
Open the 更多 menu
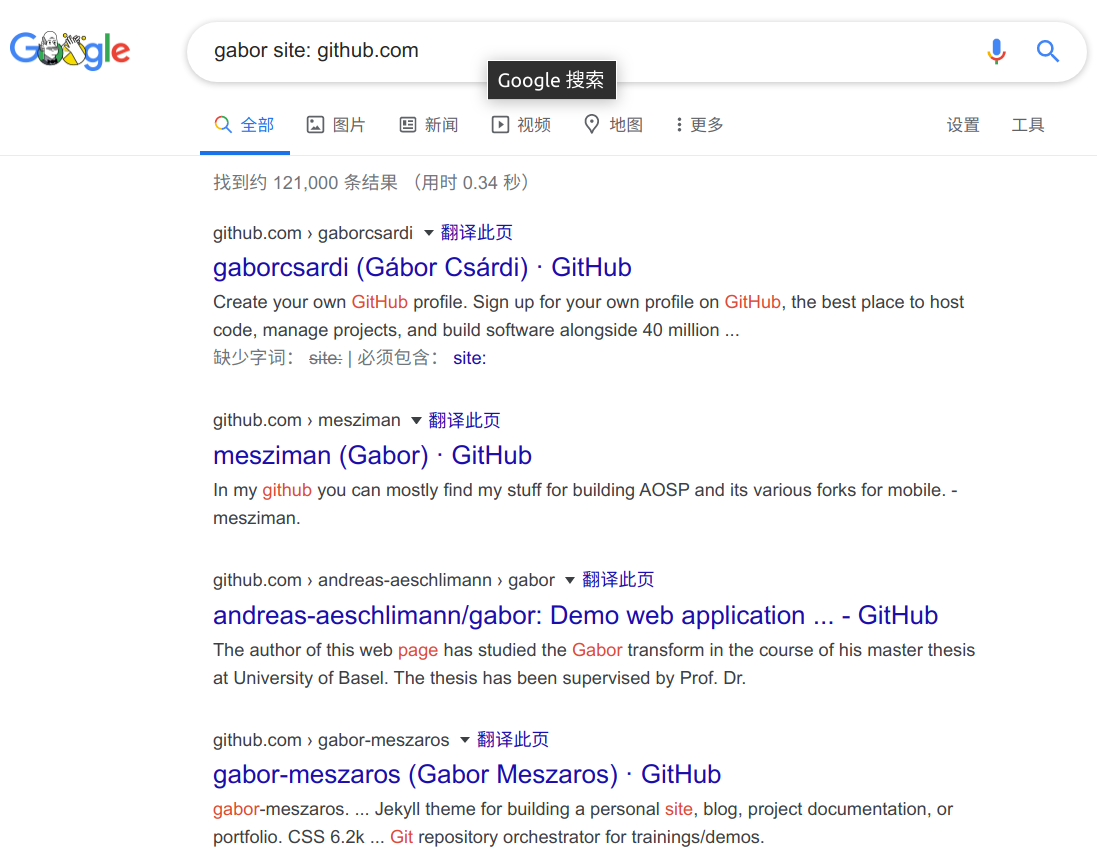699,125
